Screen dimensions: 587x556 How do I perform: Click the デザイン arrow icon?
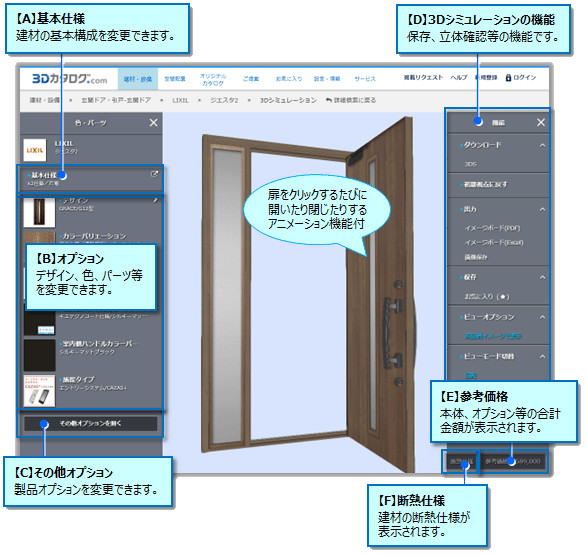coord(155,200)
